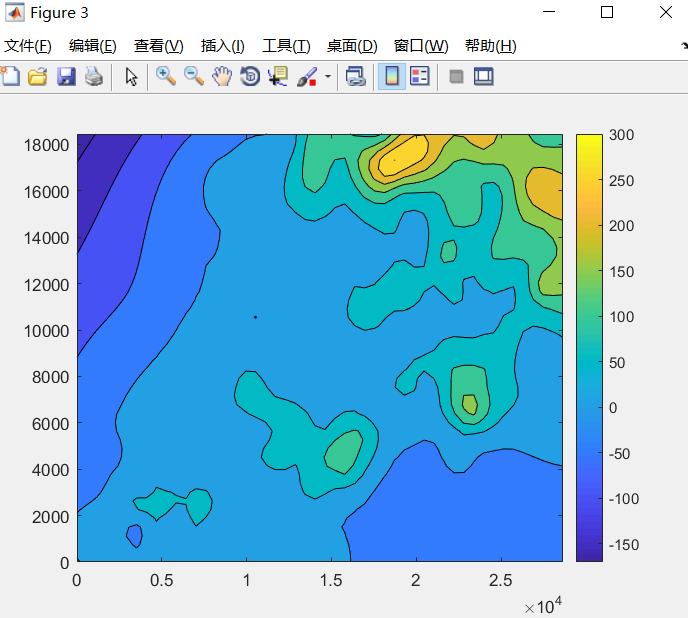
Task: Minimize the Figure 3 window
Action: [549, 12]
